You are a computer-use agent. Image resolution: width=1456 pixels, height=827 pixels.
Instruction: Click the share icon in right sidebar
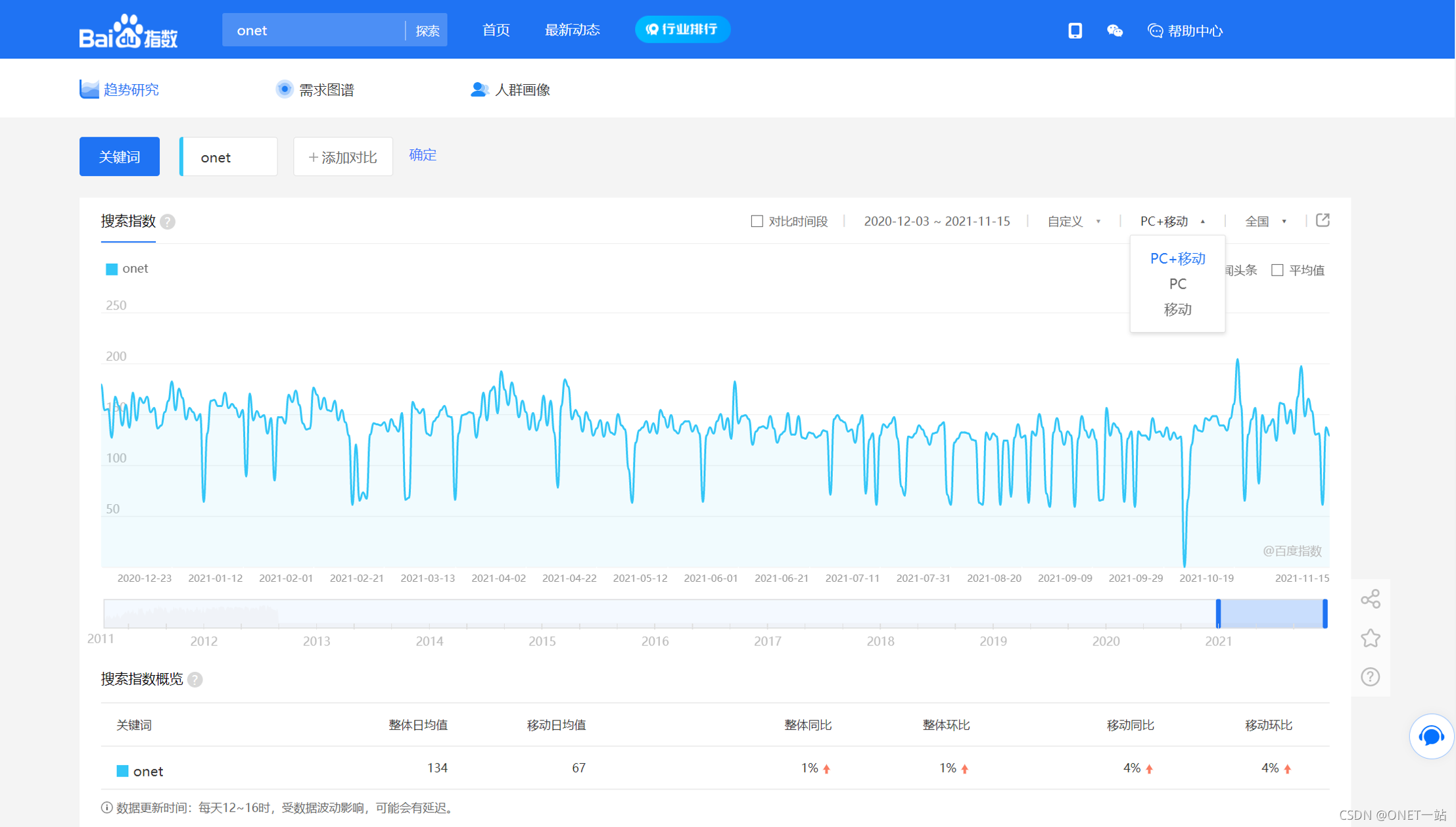[x=1371, y=599]
